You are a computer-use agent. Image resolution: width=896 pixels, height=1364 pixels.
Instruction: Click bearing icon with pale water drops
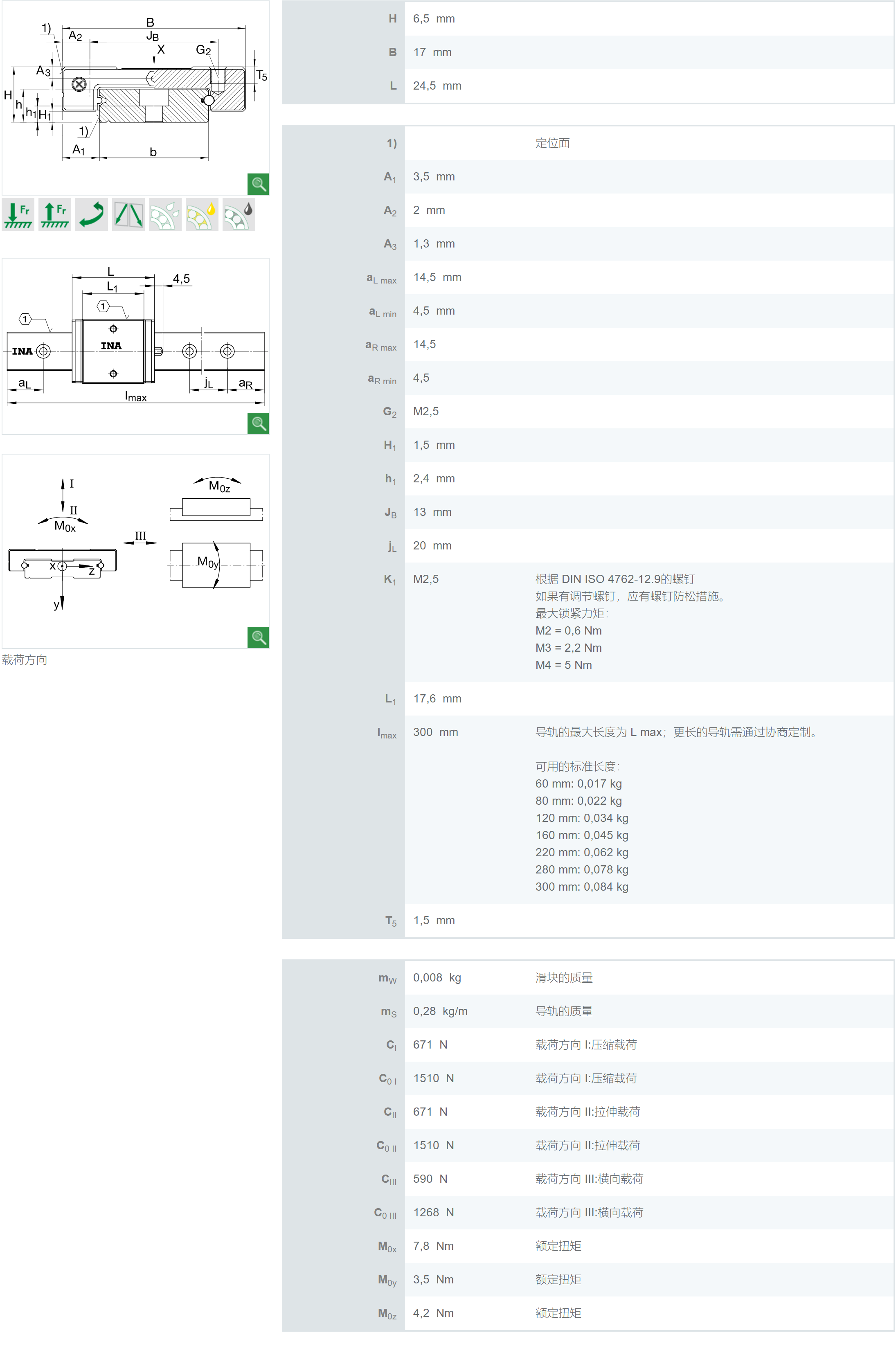(x=165, y=214)
